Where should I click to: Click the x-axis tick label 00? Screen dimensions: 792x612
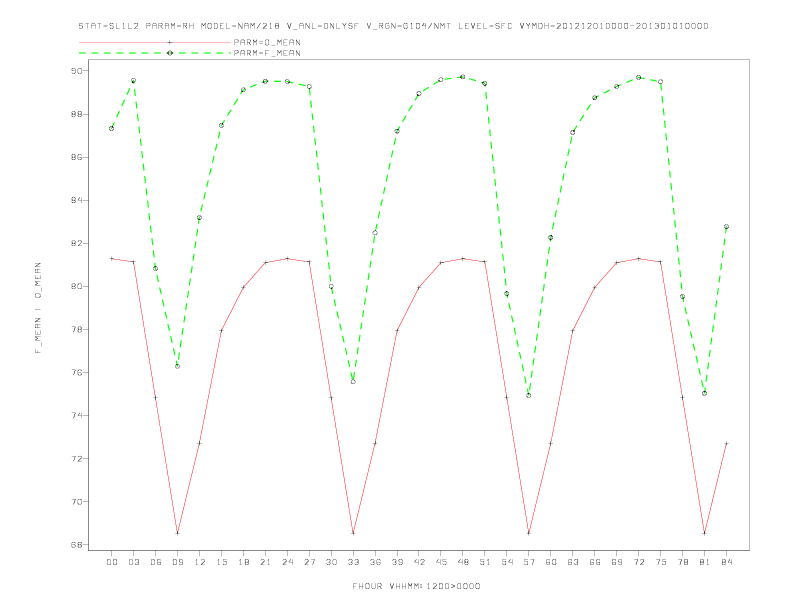112,562
